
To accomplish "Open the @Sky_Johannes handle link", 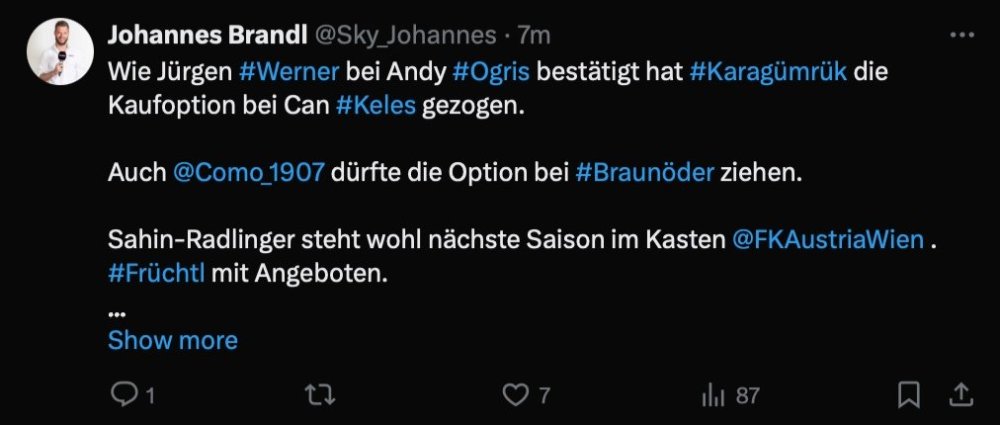I will (x=406, y=36).
